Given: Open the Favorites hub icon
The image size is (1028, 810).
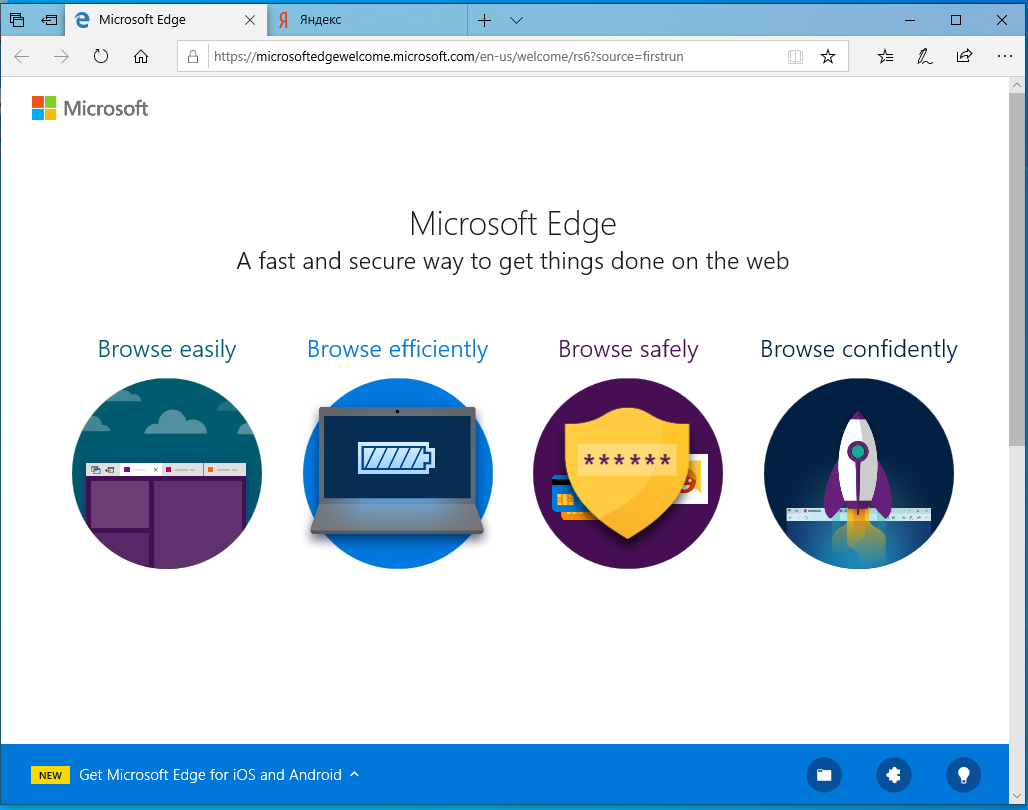Looking at the screenshot, I should [885, 56].
